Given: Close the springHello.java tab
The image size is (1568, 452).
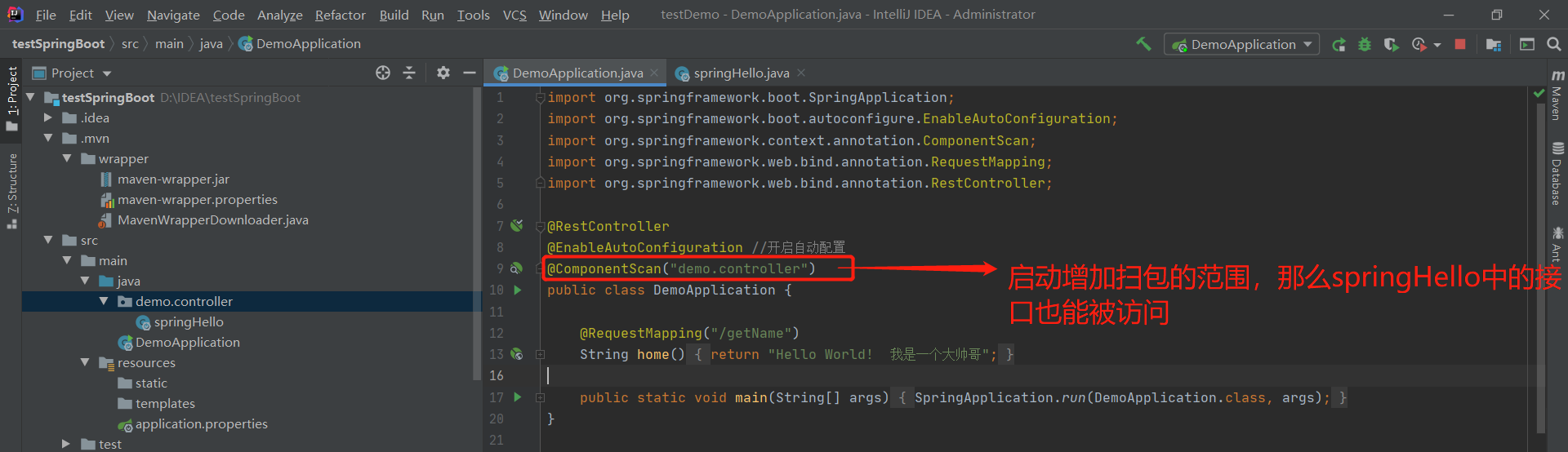Looking at the screenshot, I should click(x=801, y=73).
